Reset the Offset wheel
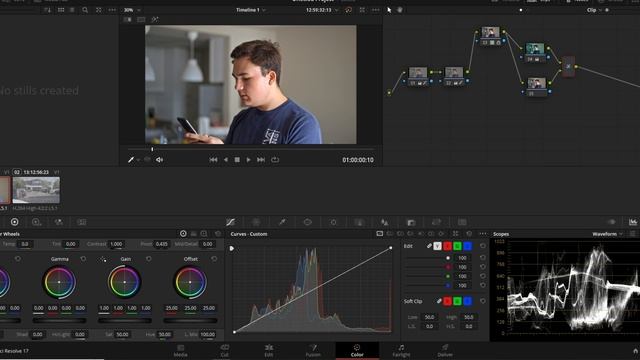This screenshot has width=640, height=360. coord(214,259)
